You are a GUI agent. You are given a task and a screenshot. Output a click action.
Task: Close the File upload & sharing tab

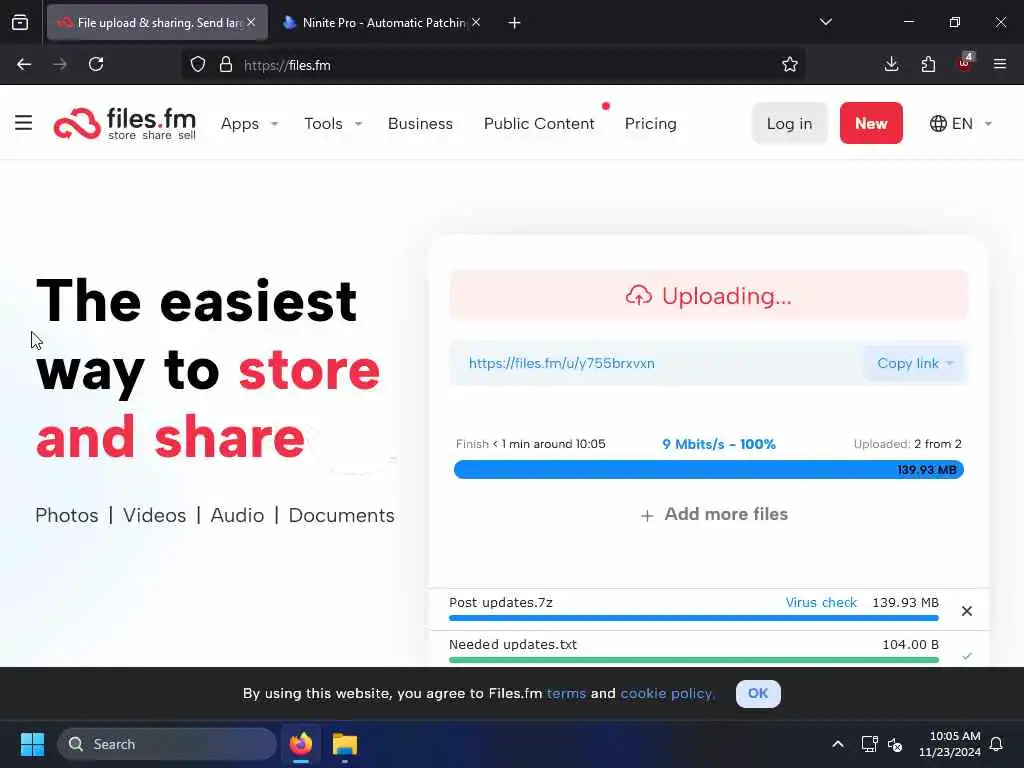pos(251,22)
